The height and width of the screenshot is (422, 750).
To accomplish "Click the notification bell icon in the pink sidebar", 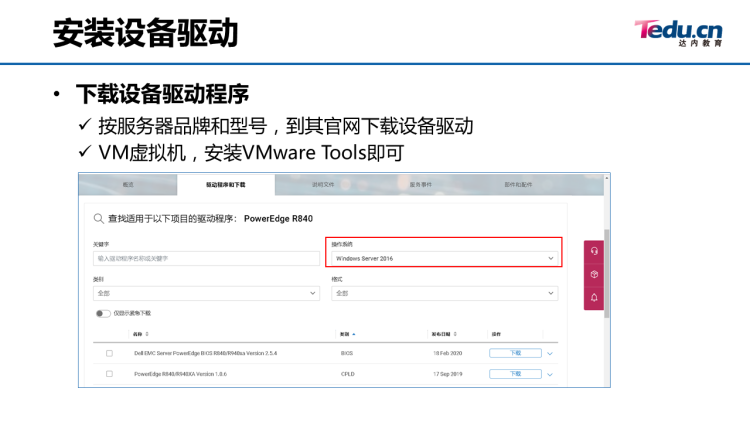I will pyautogui.click(x=594, y=298).
